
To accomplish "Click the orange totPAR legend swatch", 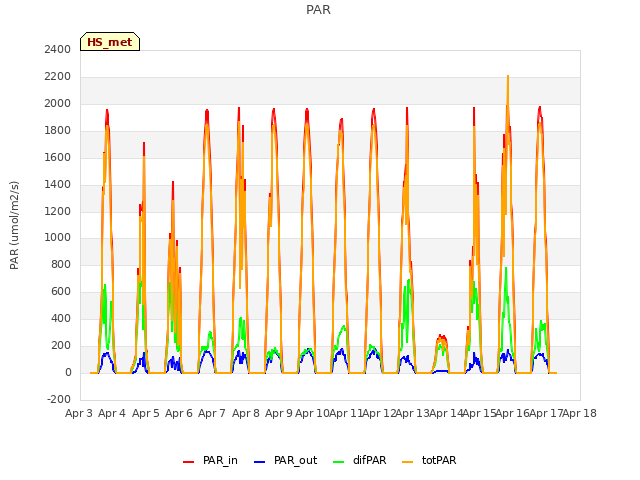I will point(407,462).
